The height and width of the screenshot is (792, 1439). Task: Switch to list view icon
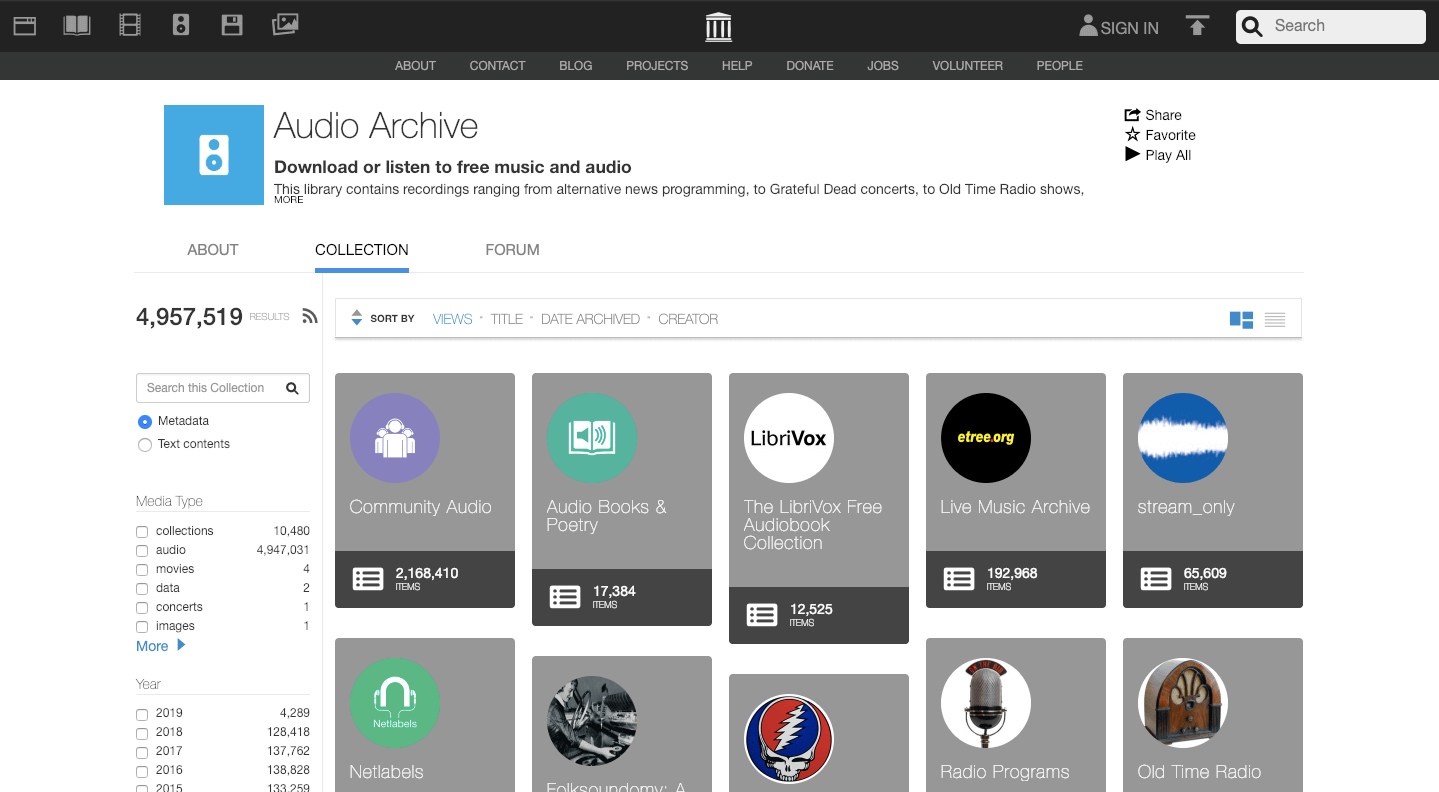point(1275,320)
